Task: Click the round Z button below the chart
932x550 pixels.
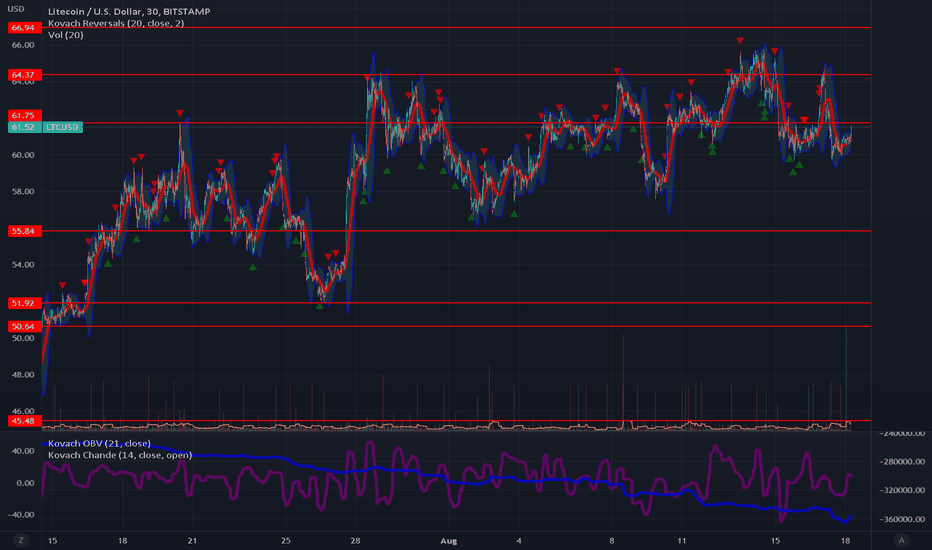Action: click(x=21, y=540)
